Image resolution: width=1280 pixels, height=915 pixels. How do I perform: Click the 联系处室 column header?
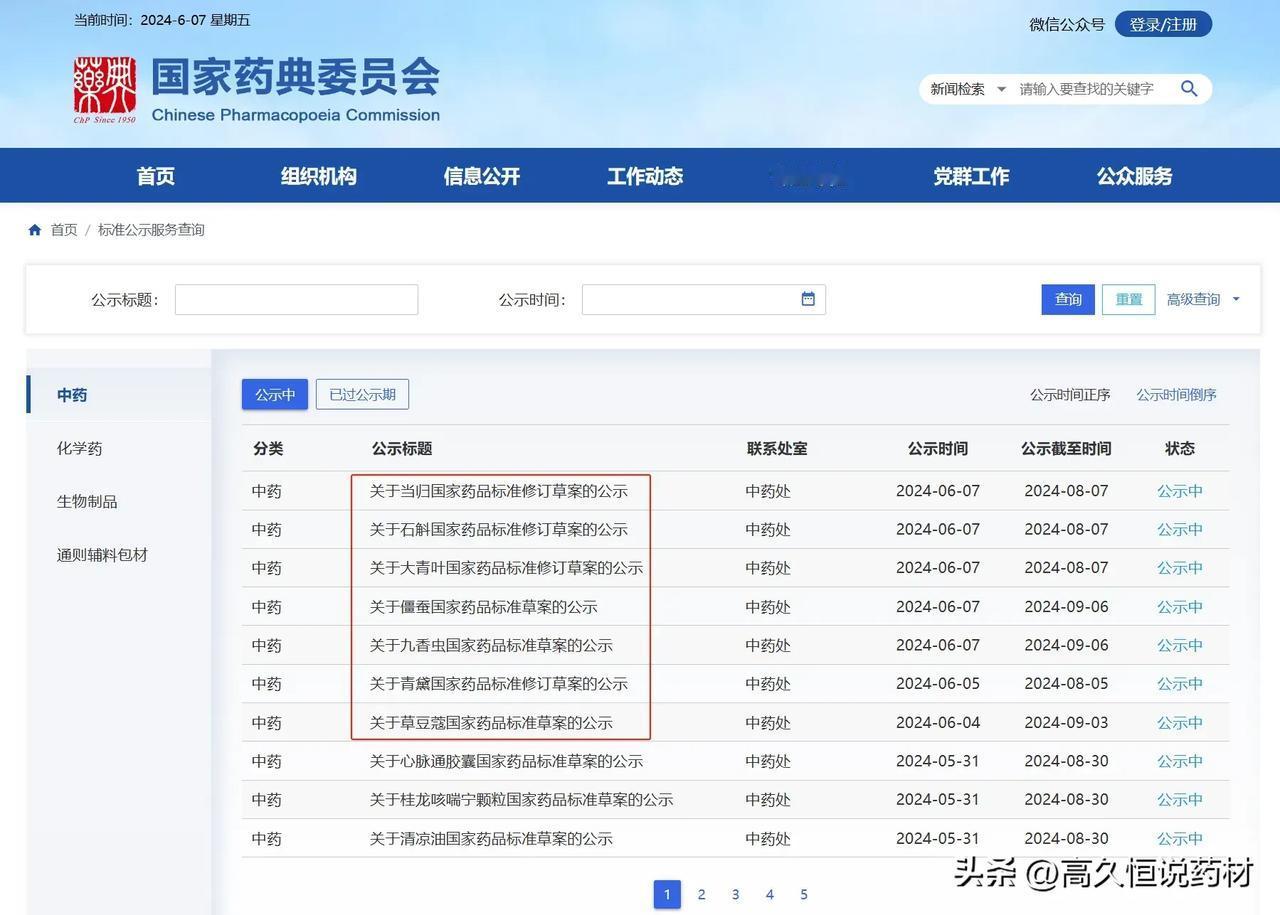click(777, 448)
